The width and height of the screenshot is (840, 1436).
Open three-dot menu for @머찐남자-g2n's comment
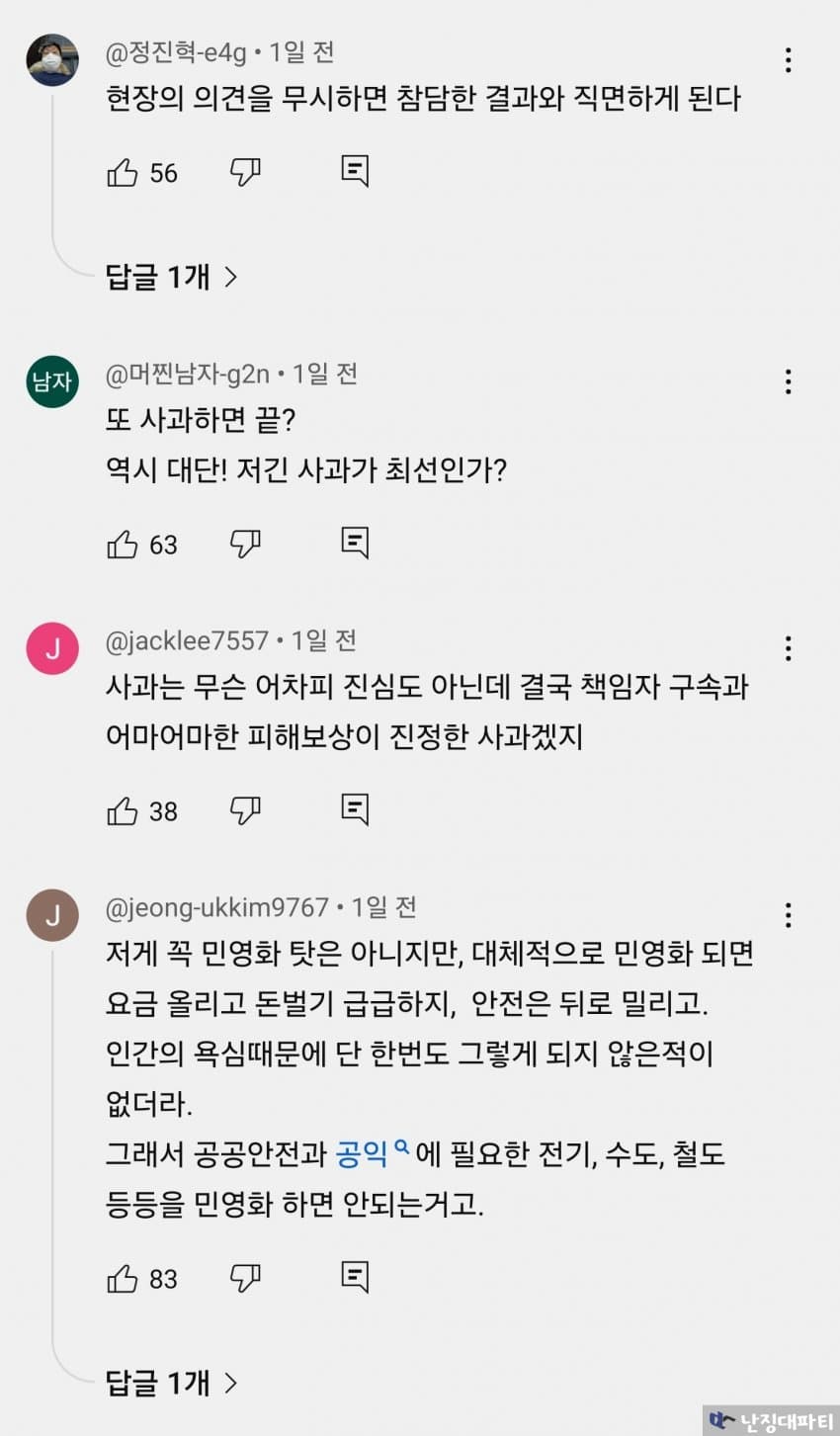pyautogui.click(x=788, y=381)
